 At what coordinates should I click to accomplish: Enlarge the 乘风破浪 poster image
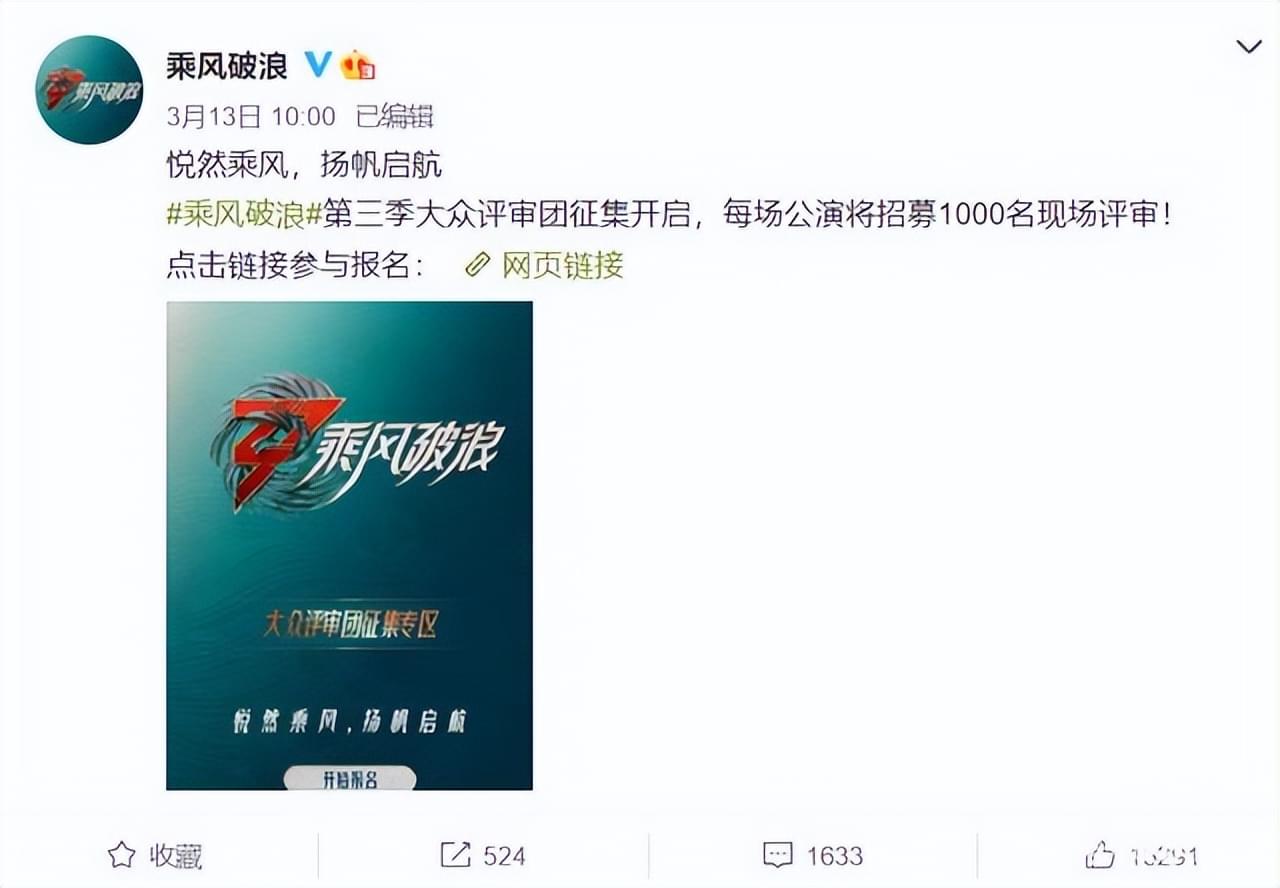349,546
